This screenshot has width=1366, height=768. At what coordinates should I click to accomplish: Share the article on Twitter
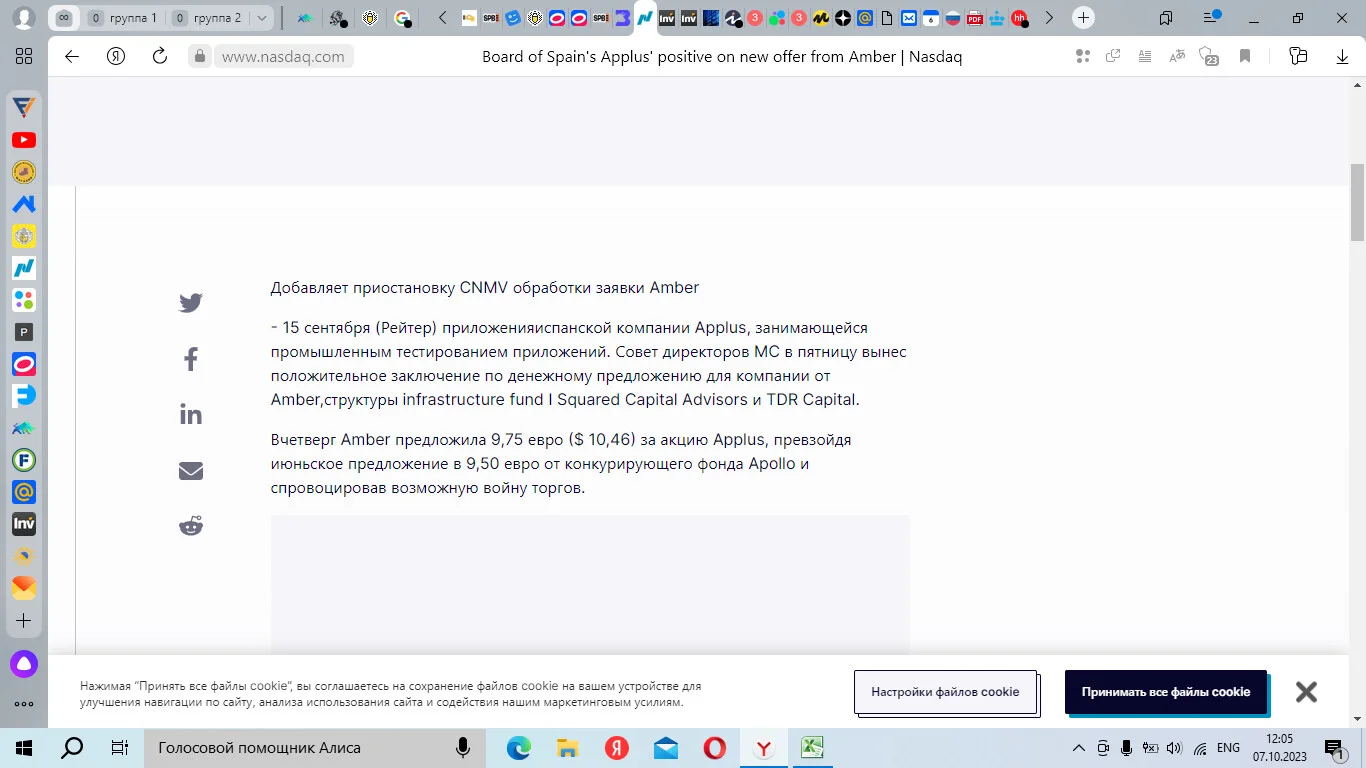tap(191, 303)
